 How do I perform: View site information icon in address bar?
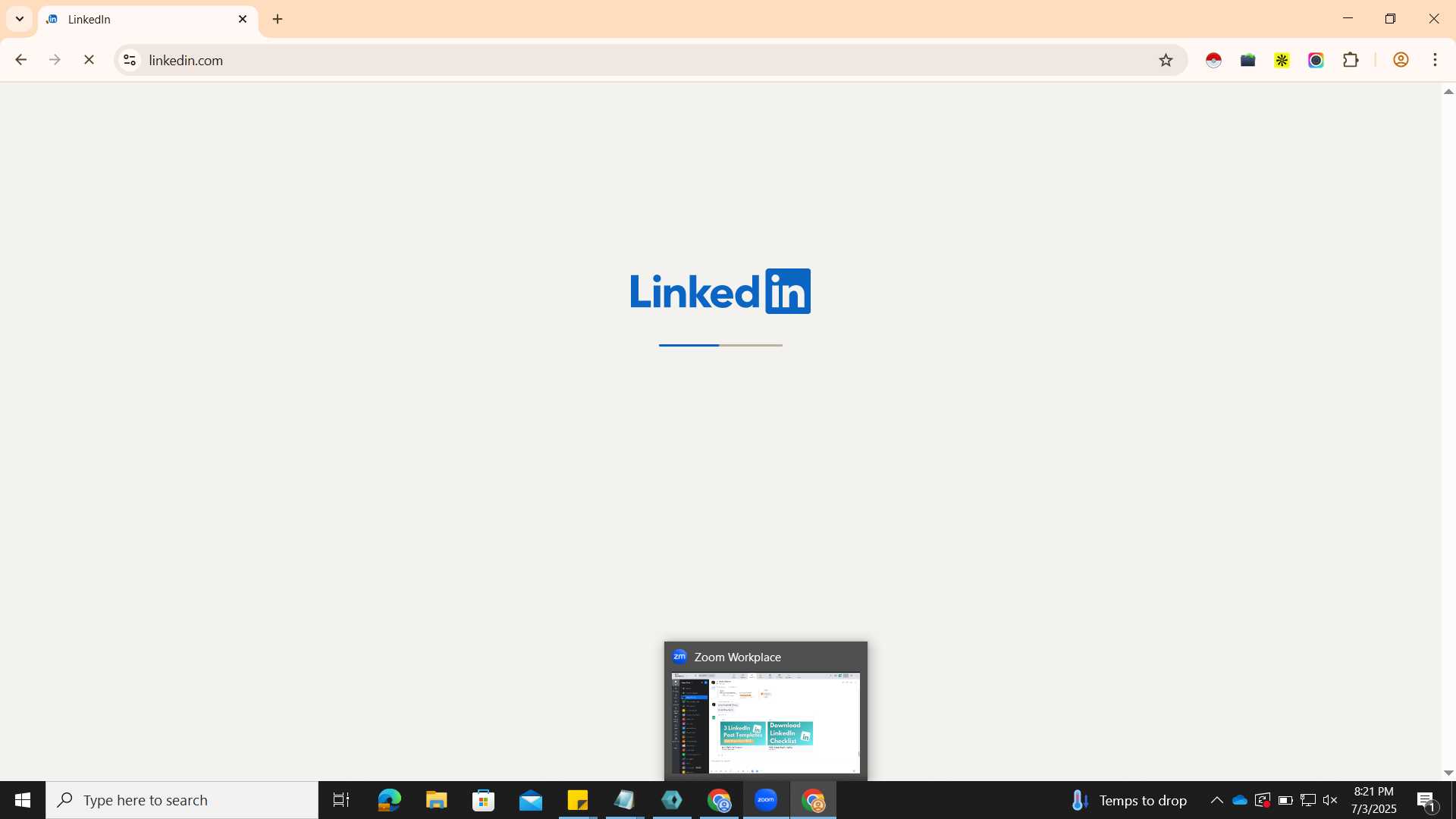[x=130, y=60]
